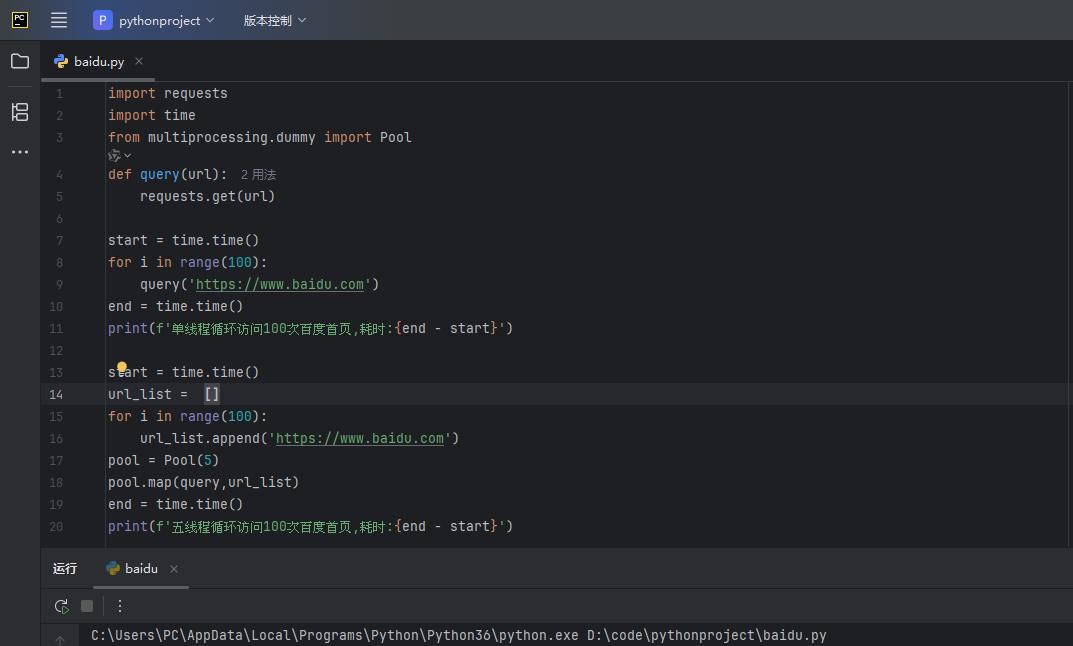The image size is (1073, 646).
Task: Click the 'pool.map(query,url_list)' line
Action: click(203, 482)
